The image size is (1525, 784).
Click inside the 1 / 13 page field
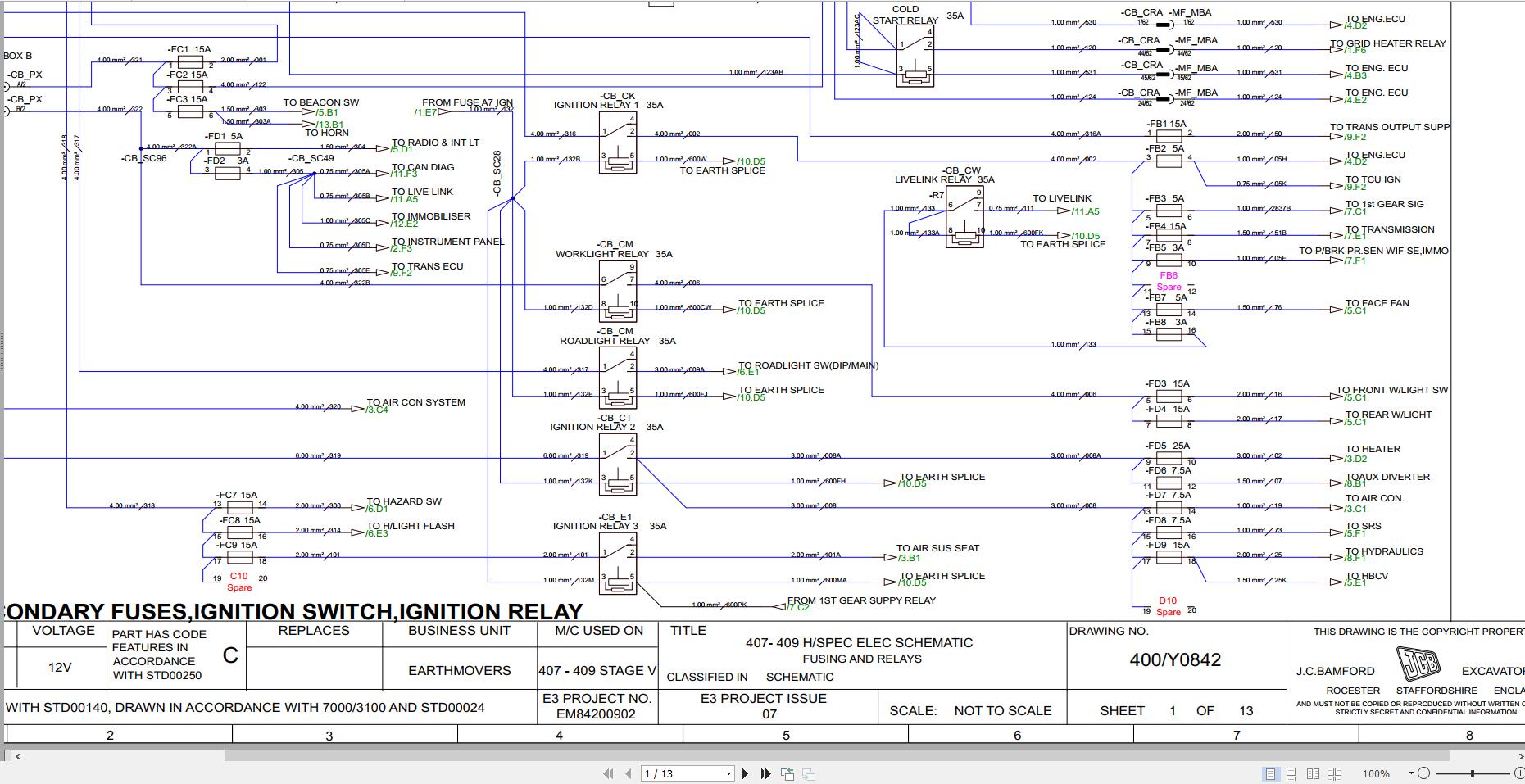[x=672, y=773]
